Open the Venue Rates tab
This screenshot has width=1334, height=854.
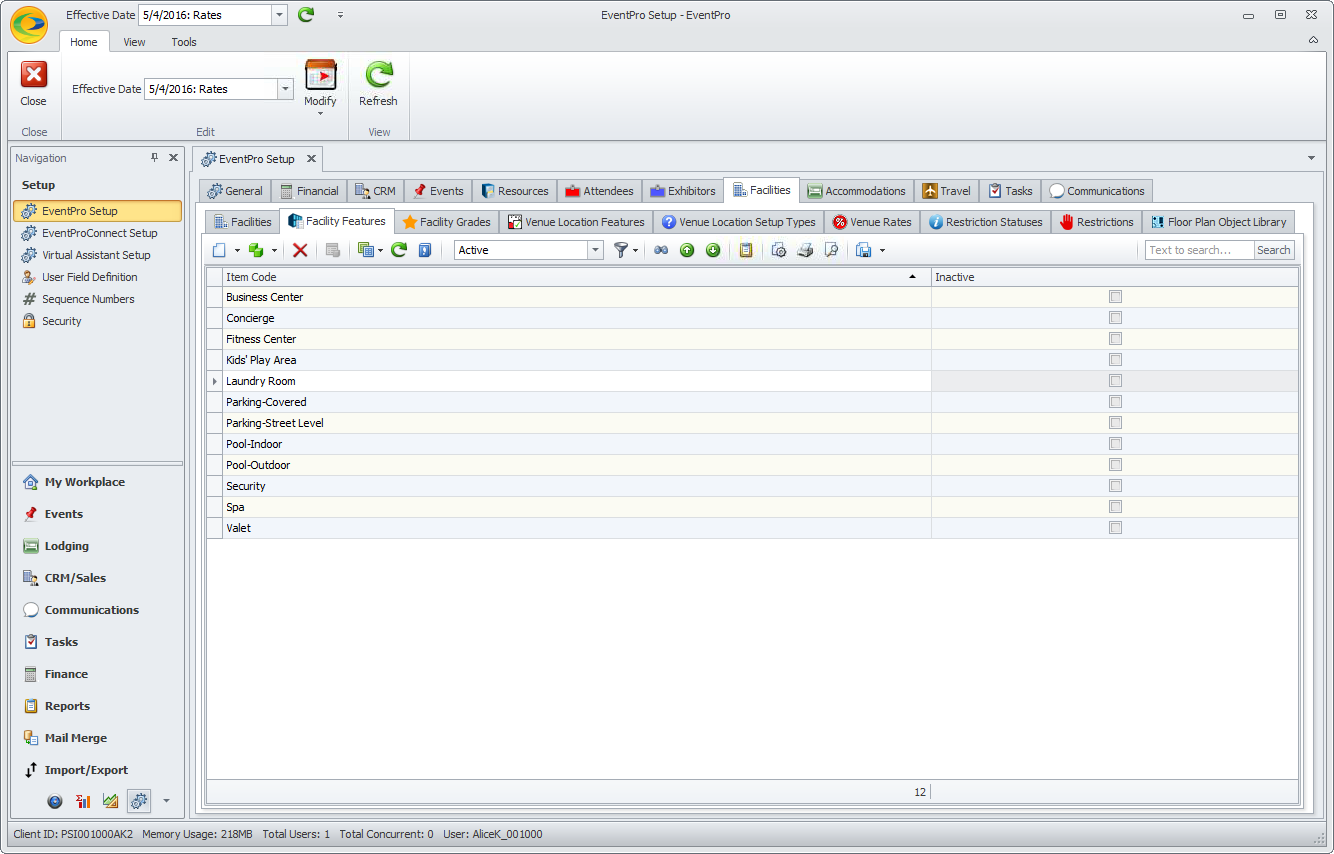coord(871,222)
